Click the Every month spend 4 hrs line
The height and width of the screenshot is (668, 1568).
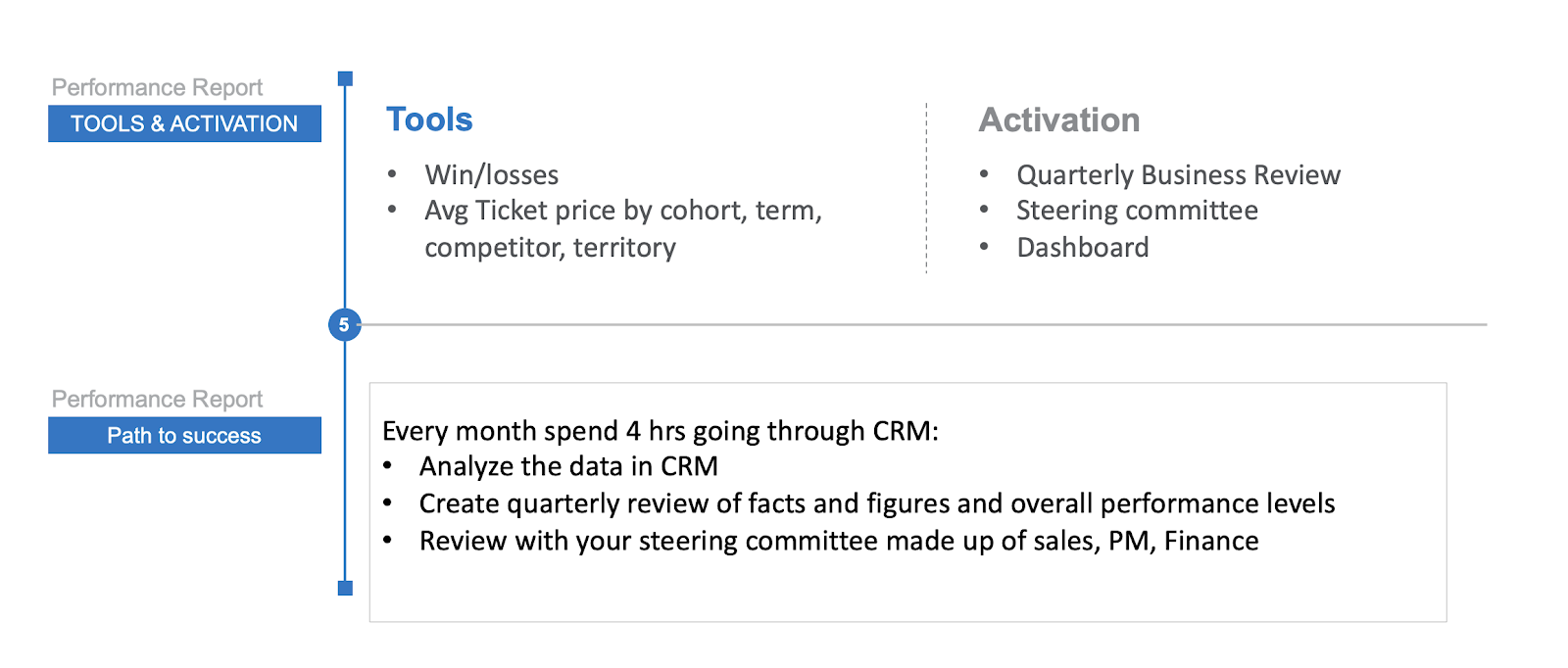tap(660, 431)
